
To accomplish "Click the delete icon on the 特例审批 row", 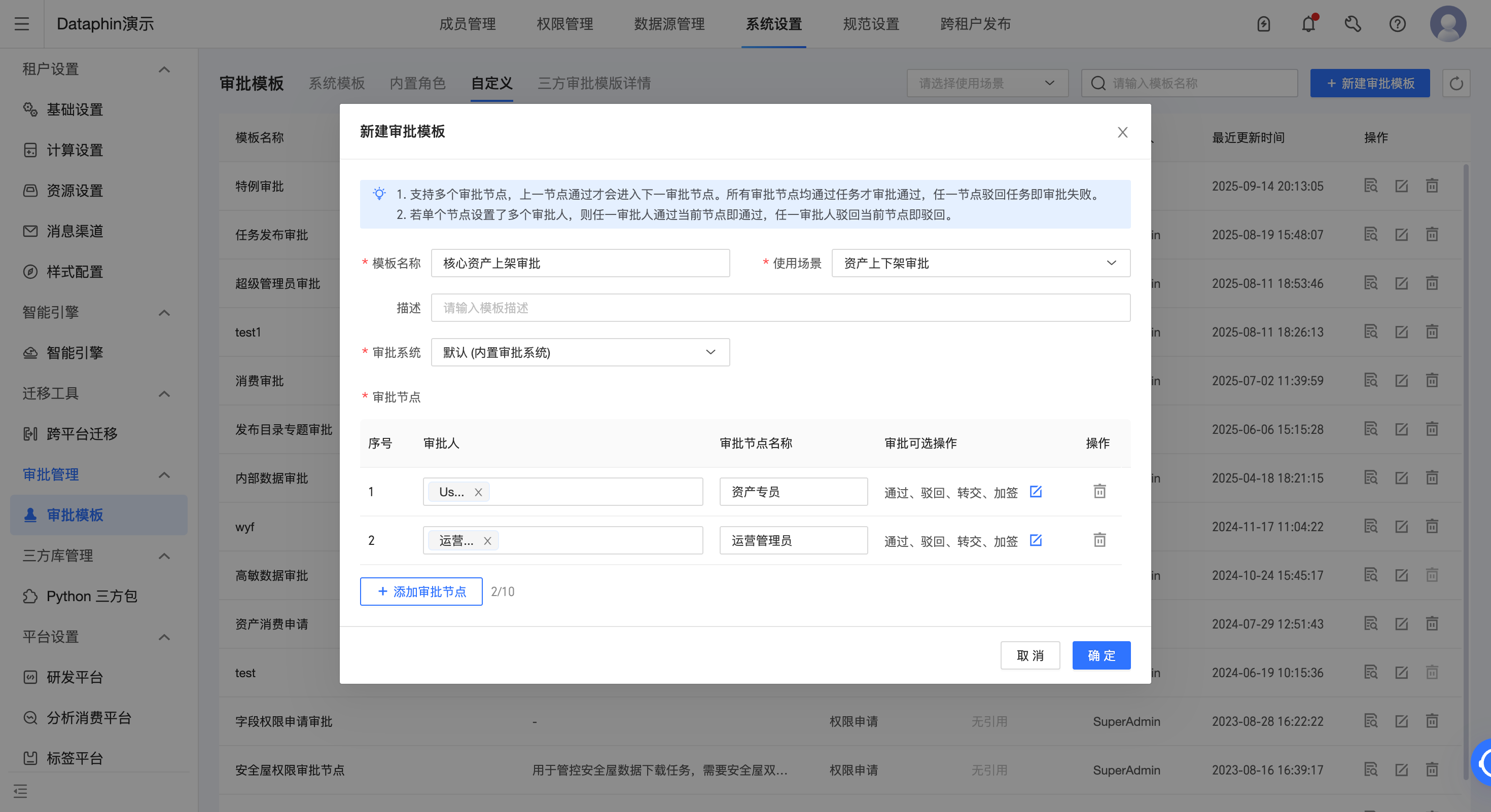I will (1431, 186).
